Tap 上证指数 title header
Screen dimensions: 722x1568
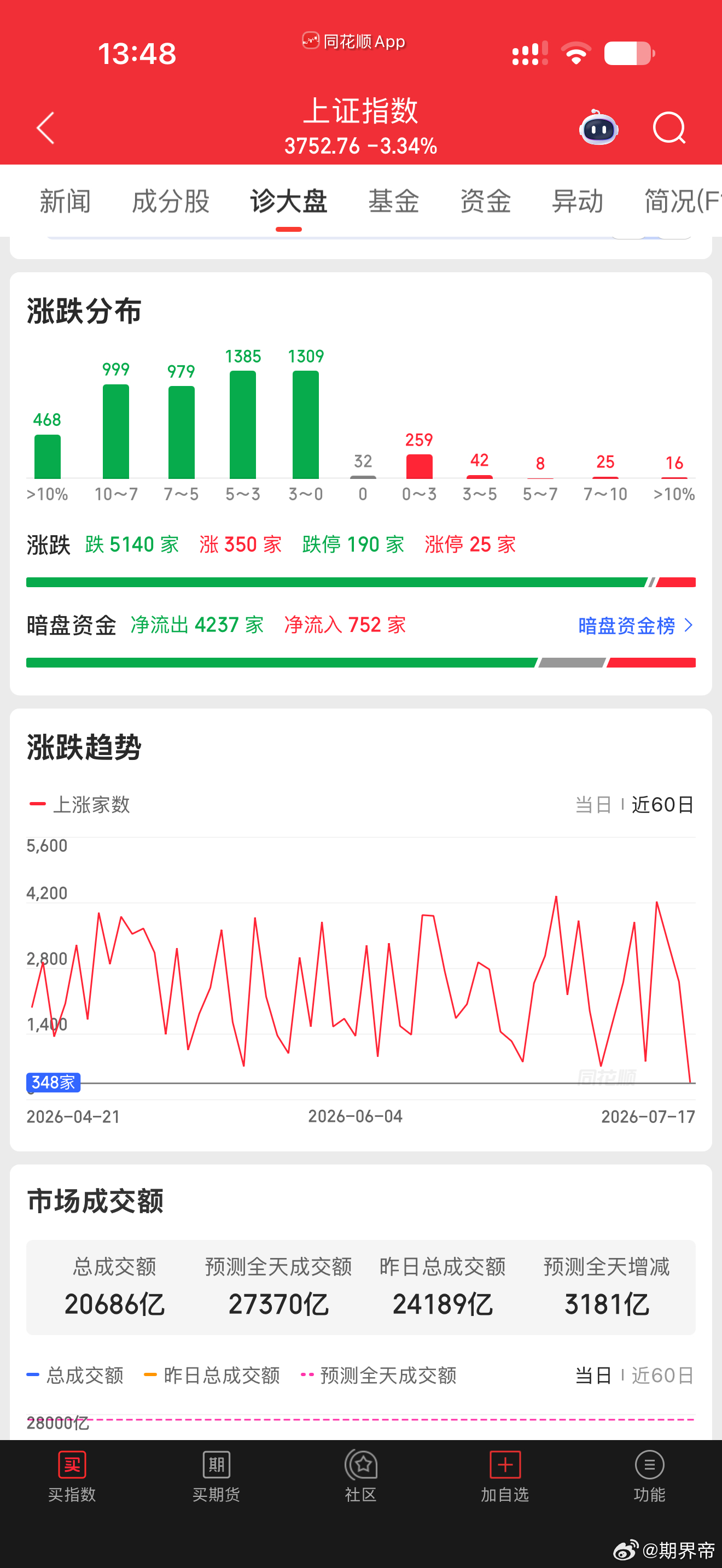point(361,111)
